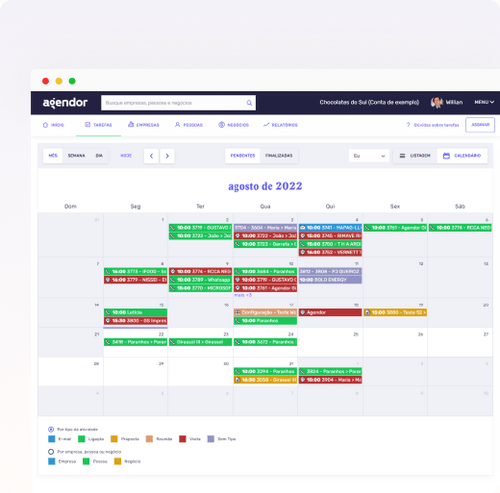
Task: Click the Ligação green color swatch
Action: pos(81,439)
